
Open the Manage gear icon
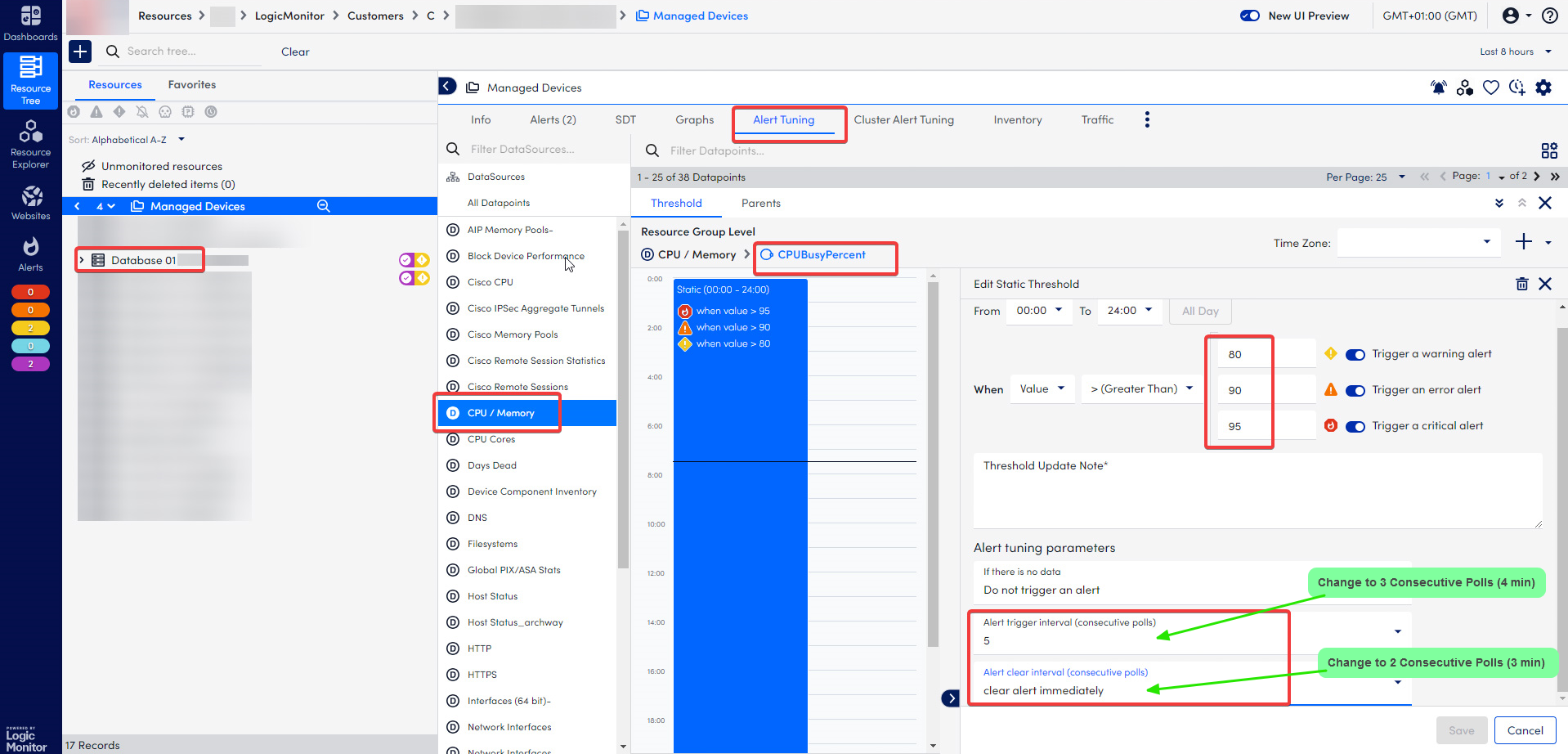point(1543,88)
